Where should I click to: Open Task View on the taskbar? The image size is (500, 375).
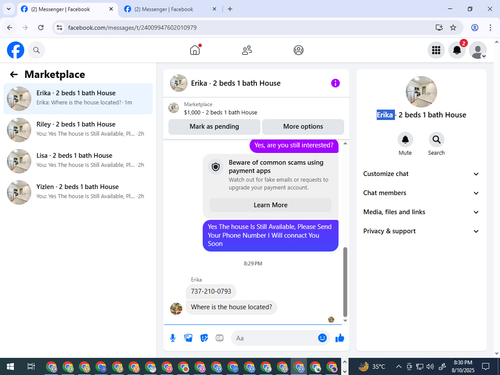coord(31,367)
